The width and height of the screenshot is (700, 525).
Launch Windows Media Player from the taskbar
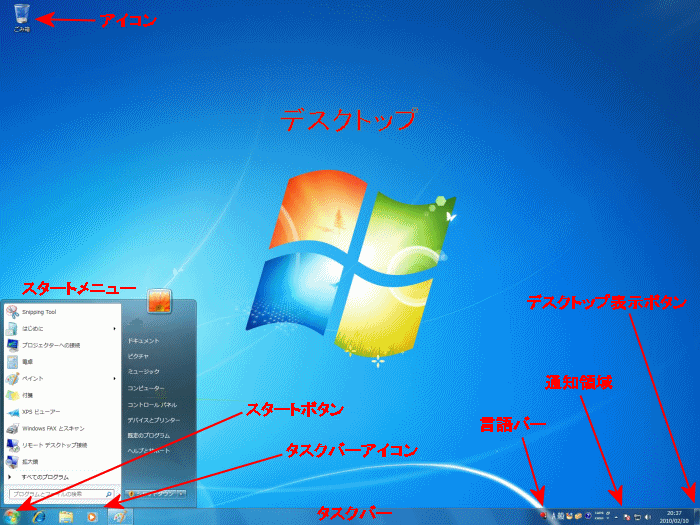(x=92, y=517)
